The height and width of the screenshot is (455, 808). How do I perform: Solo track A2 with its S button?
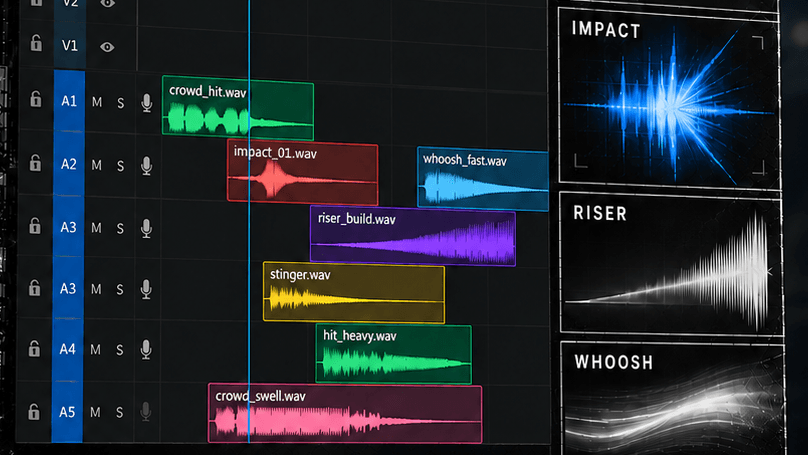click(121, 166)
